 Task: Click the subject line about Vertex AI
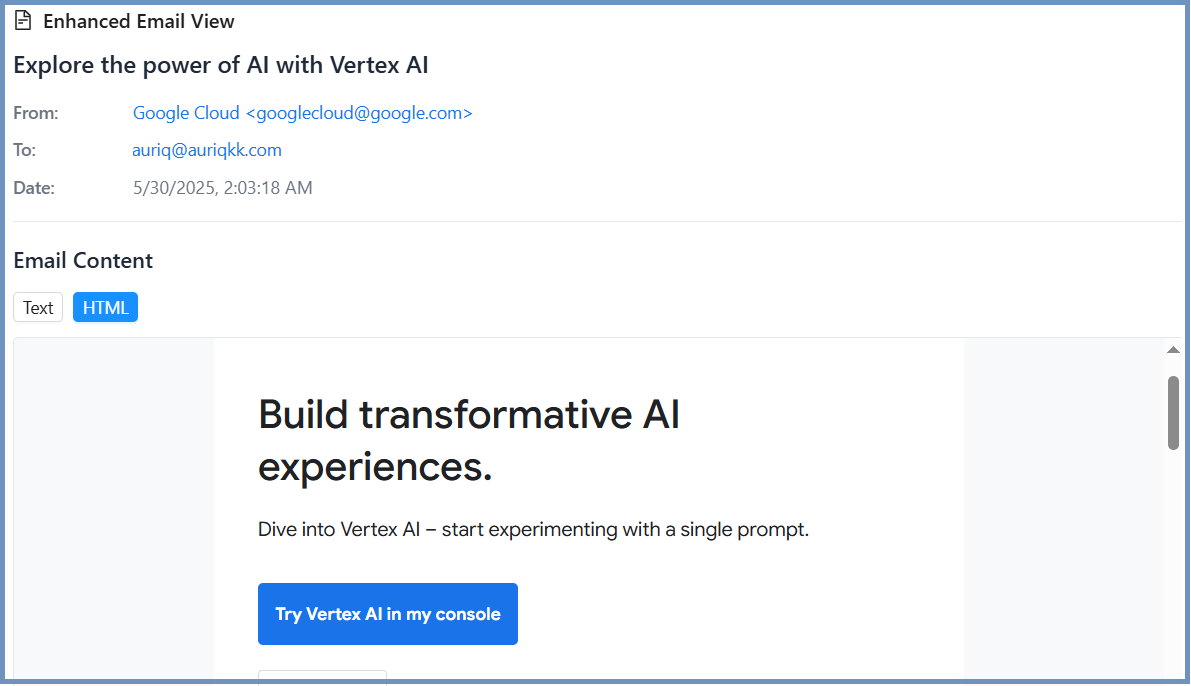point(221,65)
